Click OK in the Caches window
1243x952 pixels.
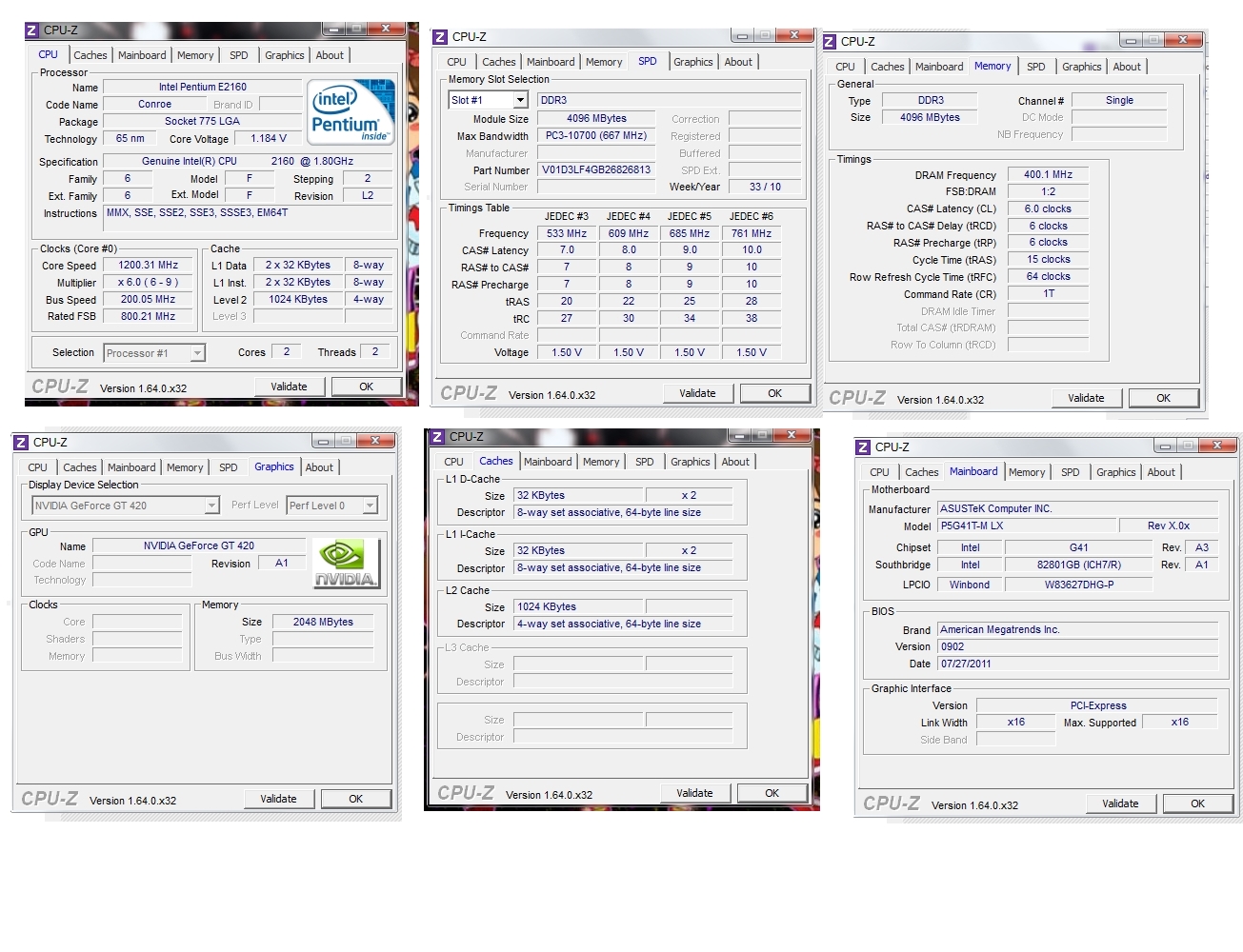(x=772, y=793)
